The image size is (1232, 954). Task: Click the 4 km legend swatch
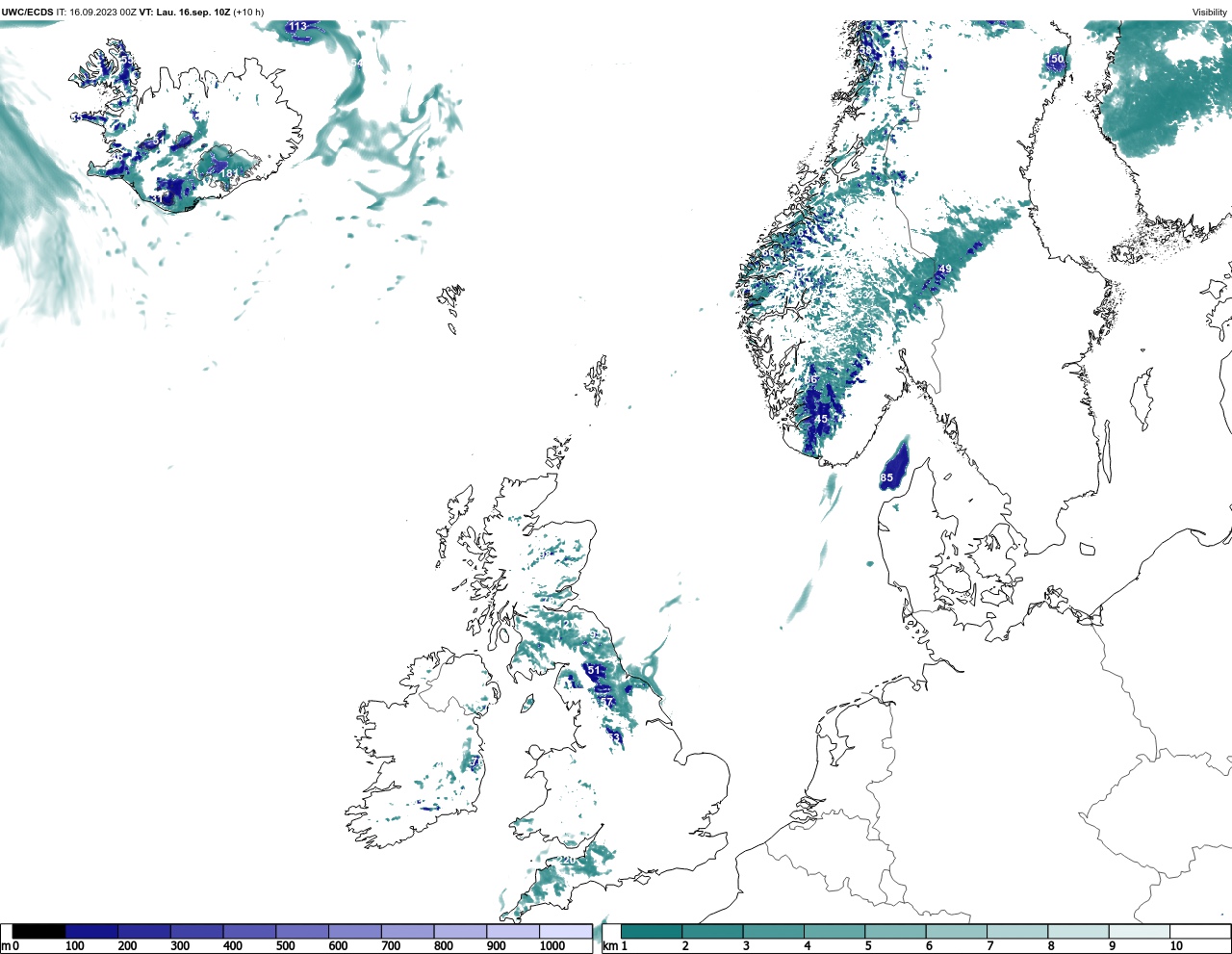pyautogui.click(x=834, y=932)
